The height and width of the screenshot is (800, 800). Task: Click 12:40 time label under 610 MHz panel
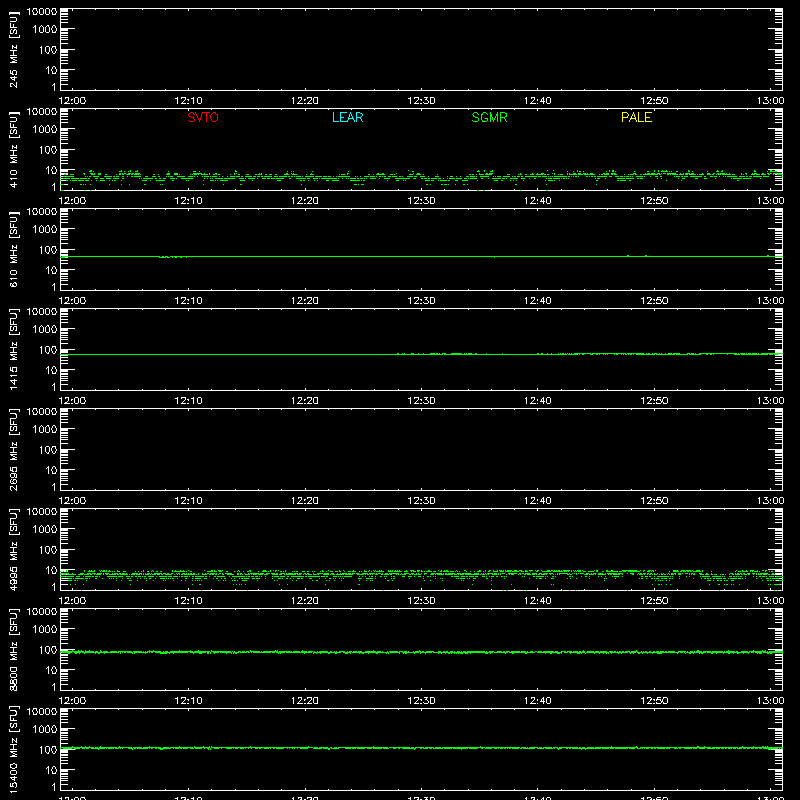coord(538,301)
